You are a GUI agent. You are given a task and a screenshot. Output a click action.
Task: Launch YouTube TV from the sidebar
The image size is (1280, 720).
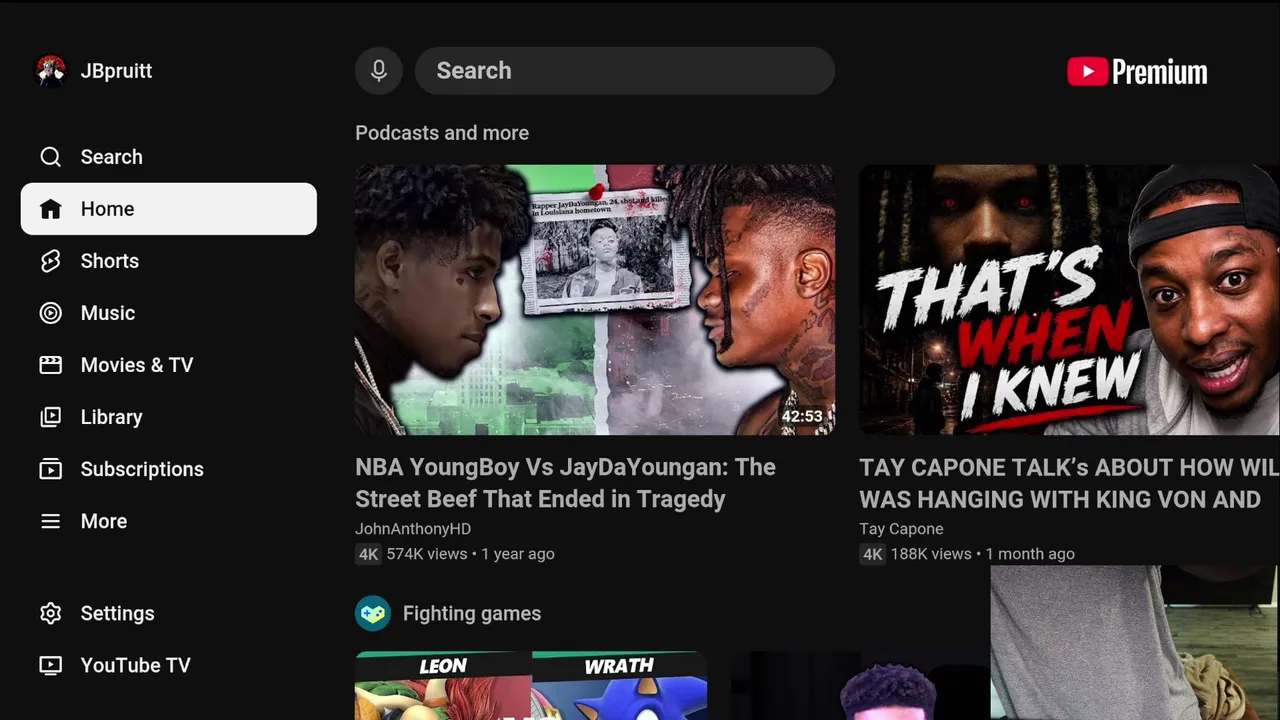[169, 665]
